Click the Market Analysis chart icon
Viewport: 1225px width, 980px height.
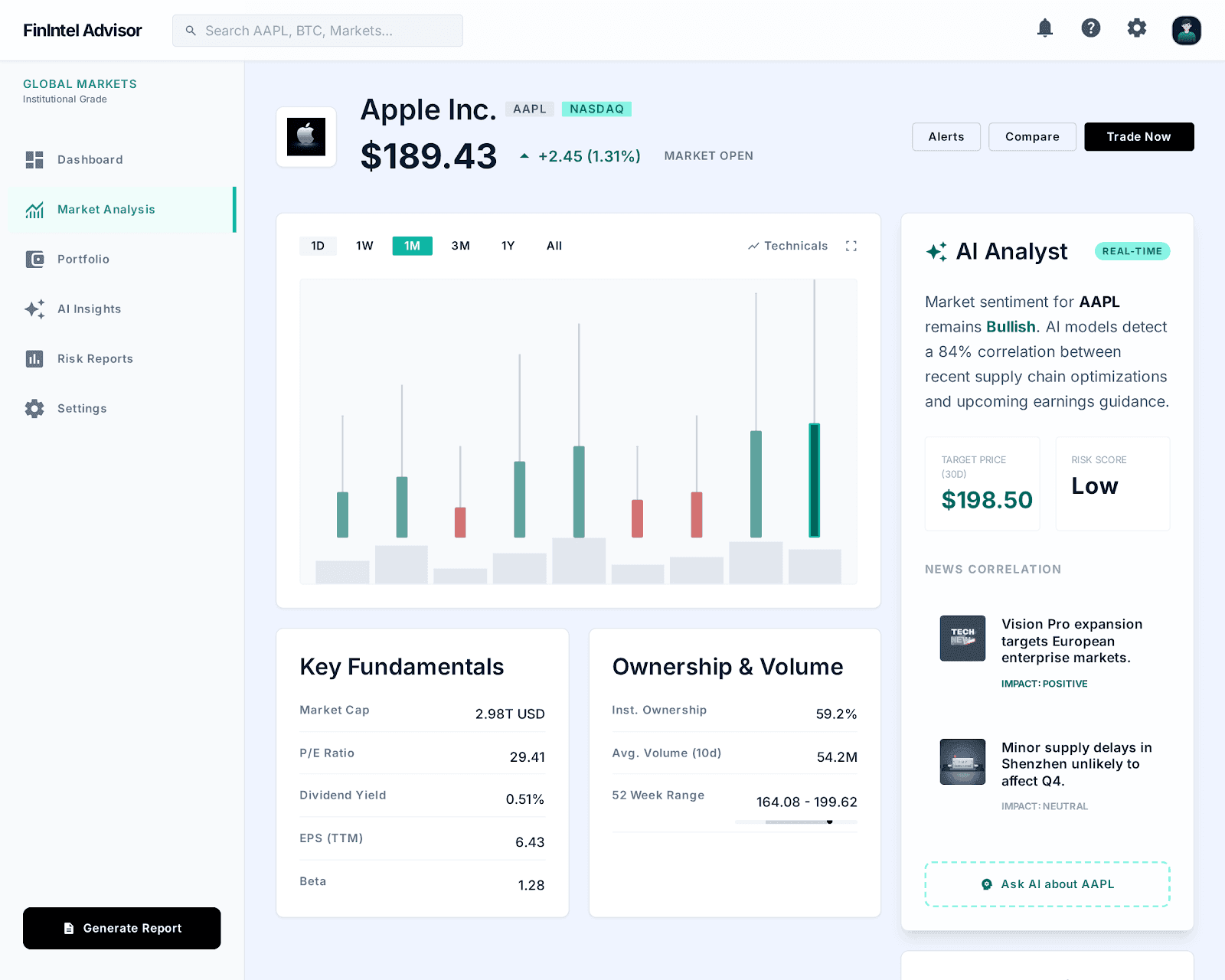tap(34, 210)
